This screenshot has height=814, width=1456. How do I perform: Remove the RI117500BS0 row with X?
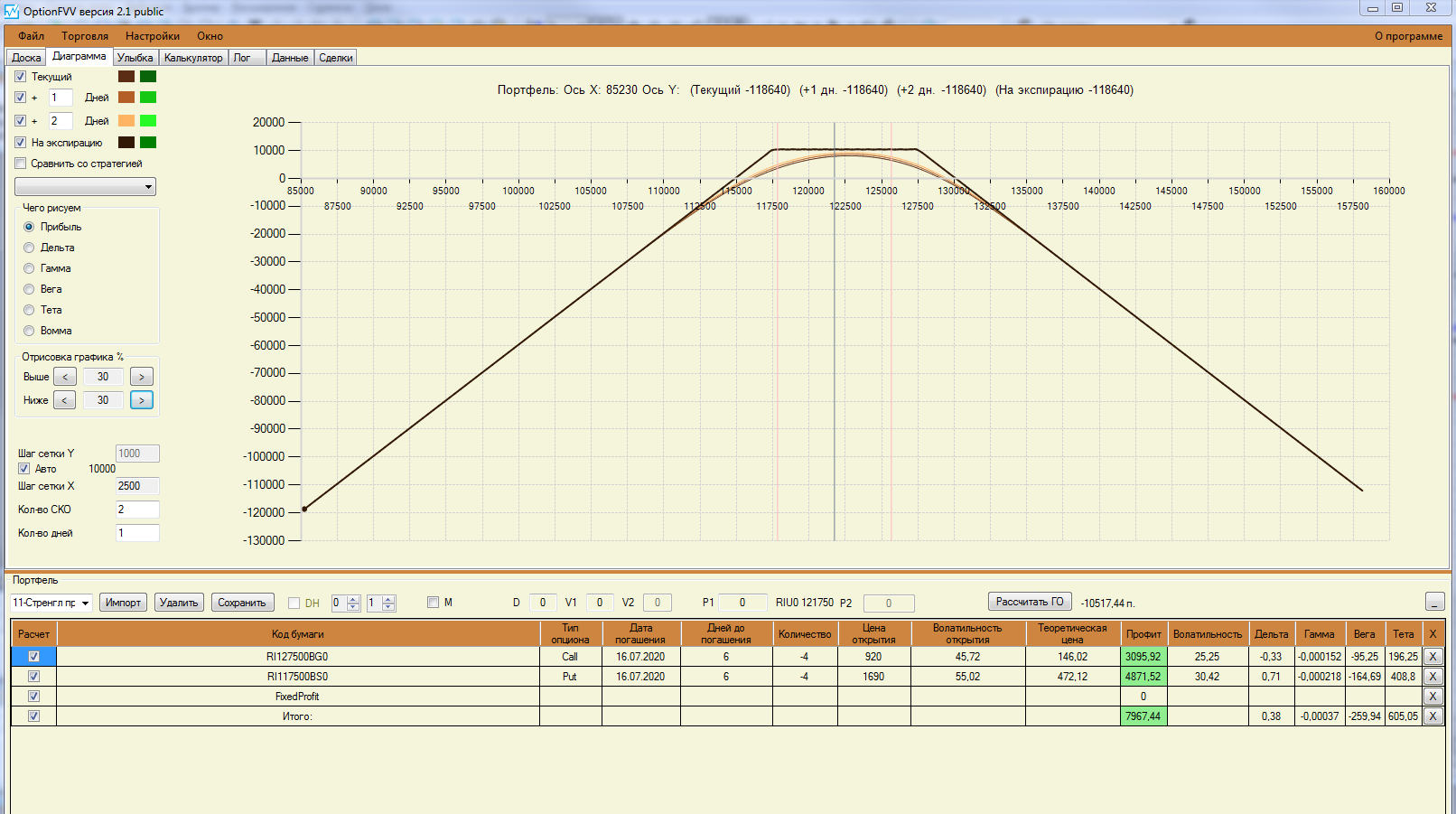point(1433,677)
